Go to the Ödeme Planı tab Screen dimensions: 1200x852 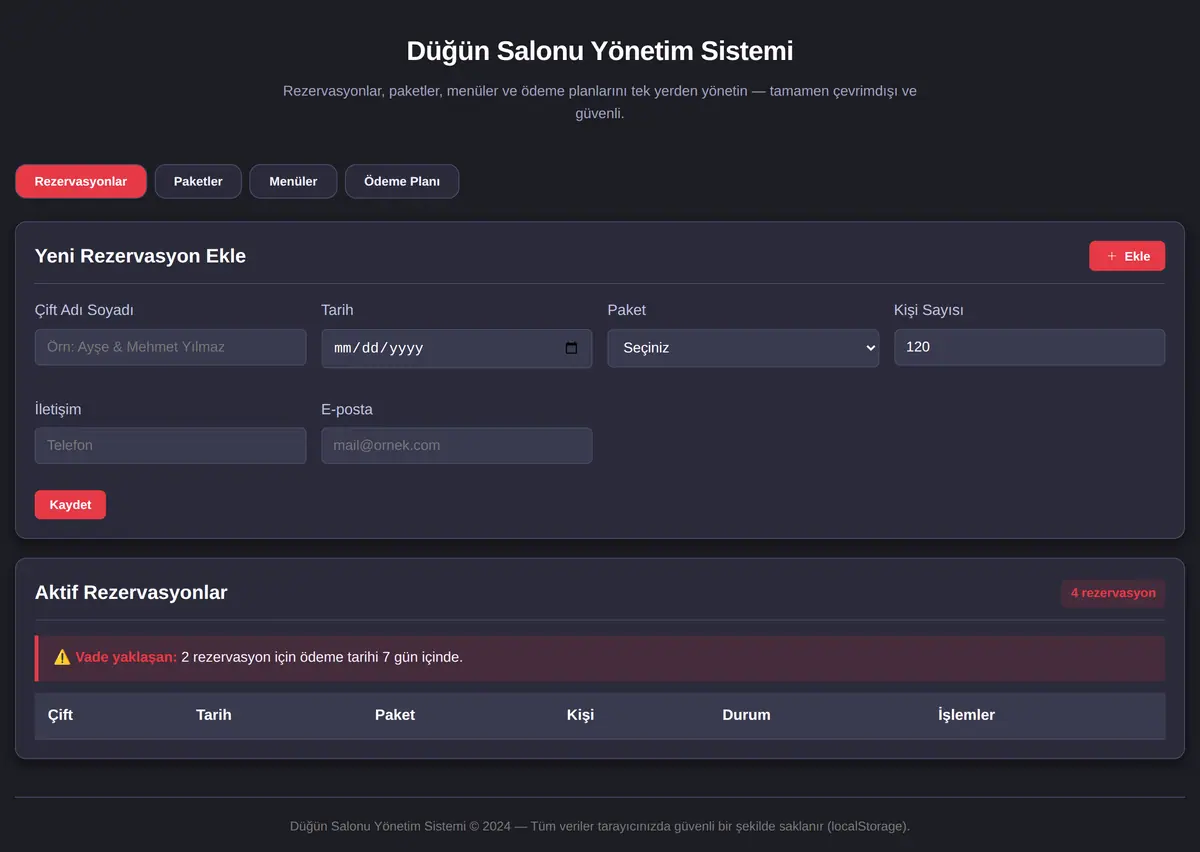coord(402,181)
